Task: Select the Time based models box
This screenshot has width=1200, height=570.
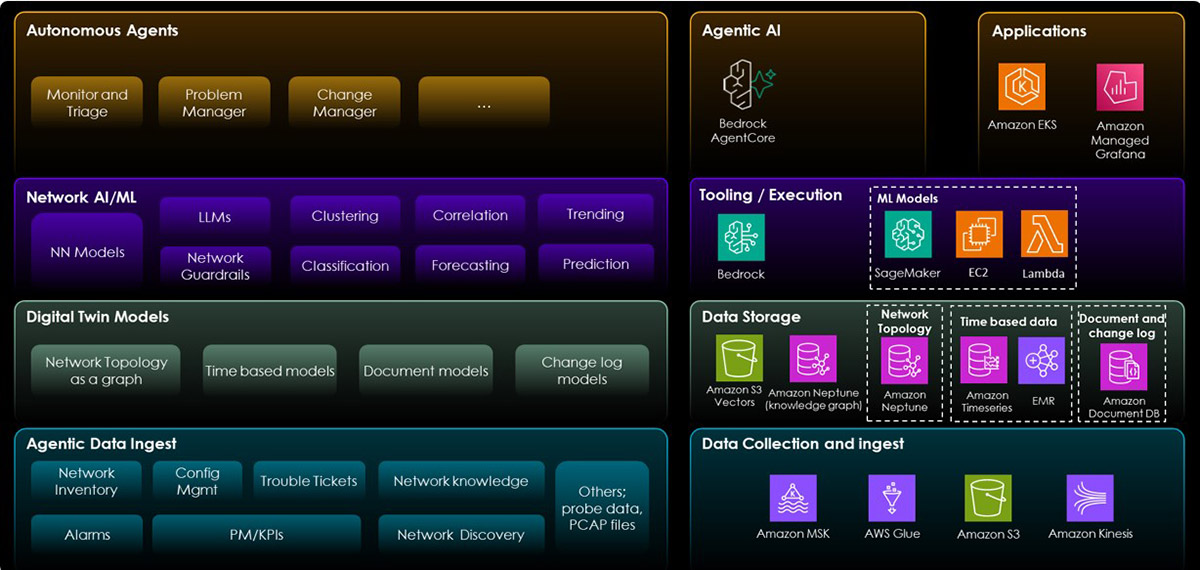Action: coord(269,371)
